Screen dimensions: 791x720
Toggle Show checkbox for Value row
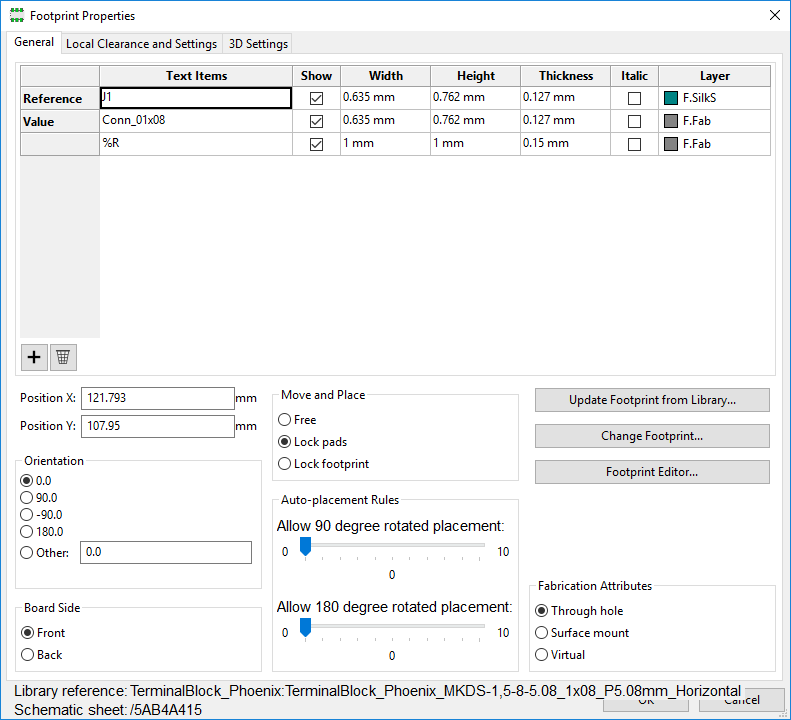tap(317, 121)
